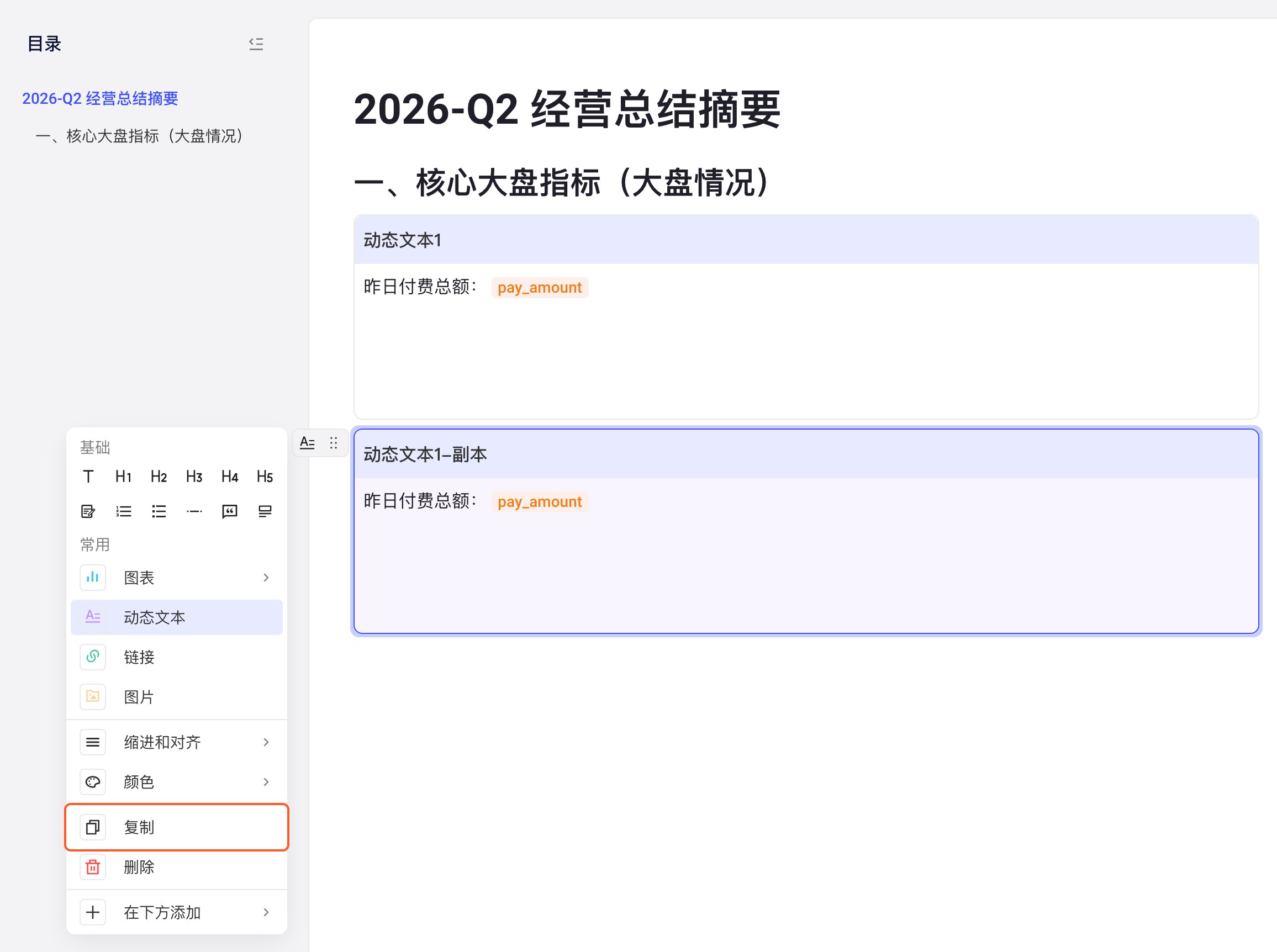Collapse the 目录 sidebar panel
The image size is (1277, 952).
point(256,44)
